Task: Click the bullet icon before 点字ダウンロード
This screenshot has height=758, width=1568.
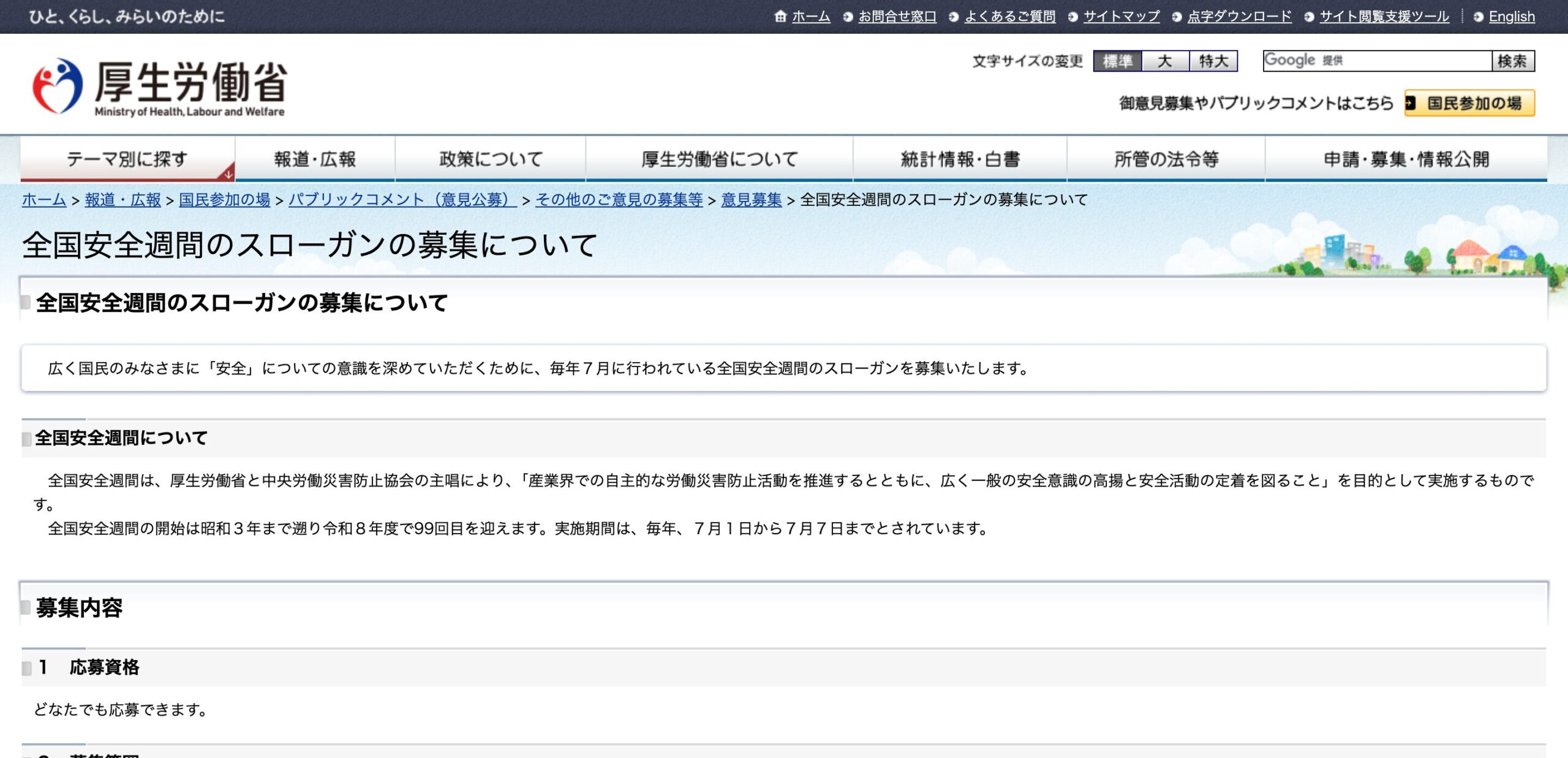Action: (1177, 17)
